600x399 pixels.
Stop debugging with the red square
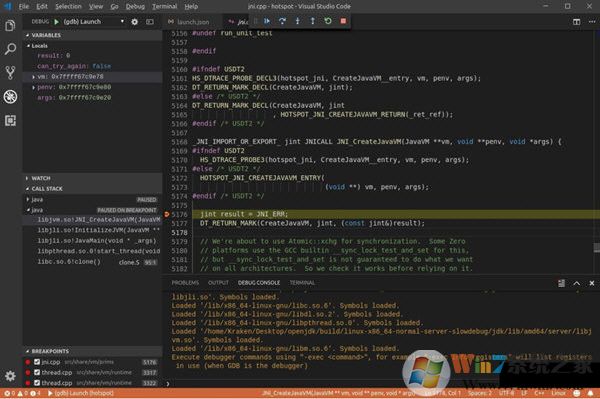pos(343,21)
